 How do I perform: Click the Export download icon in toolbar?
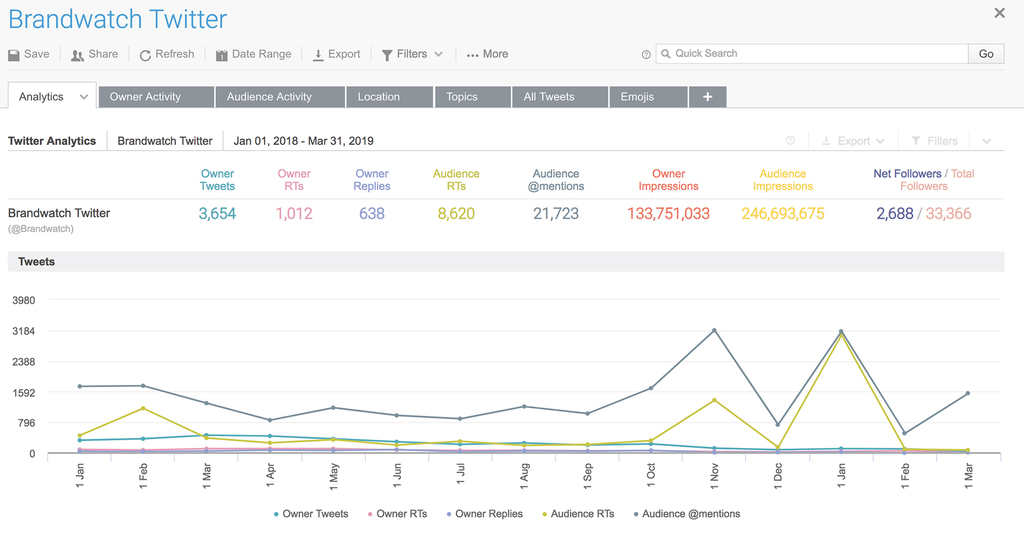coord(318,55)
